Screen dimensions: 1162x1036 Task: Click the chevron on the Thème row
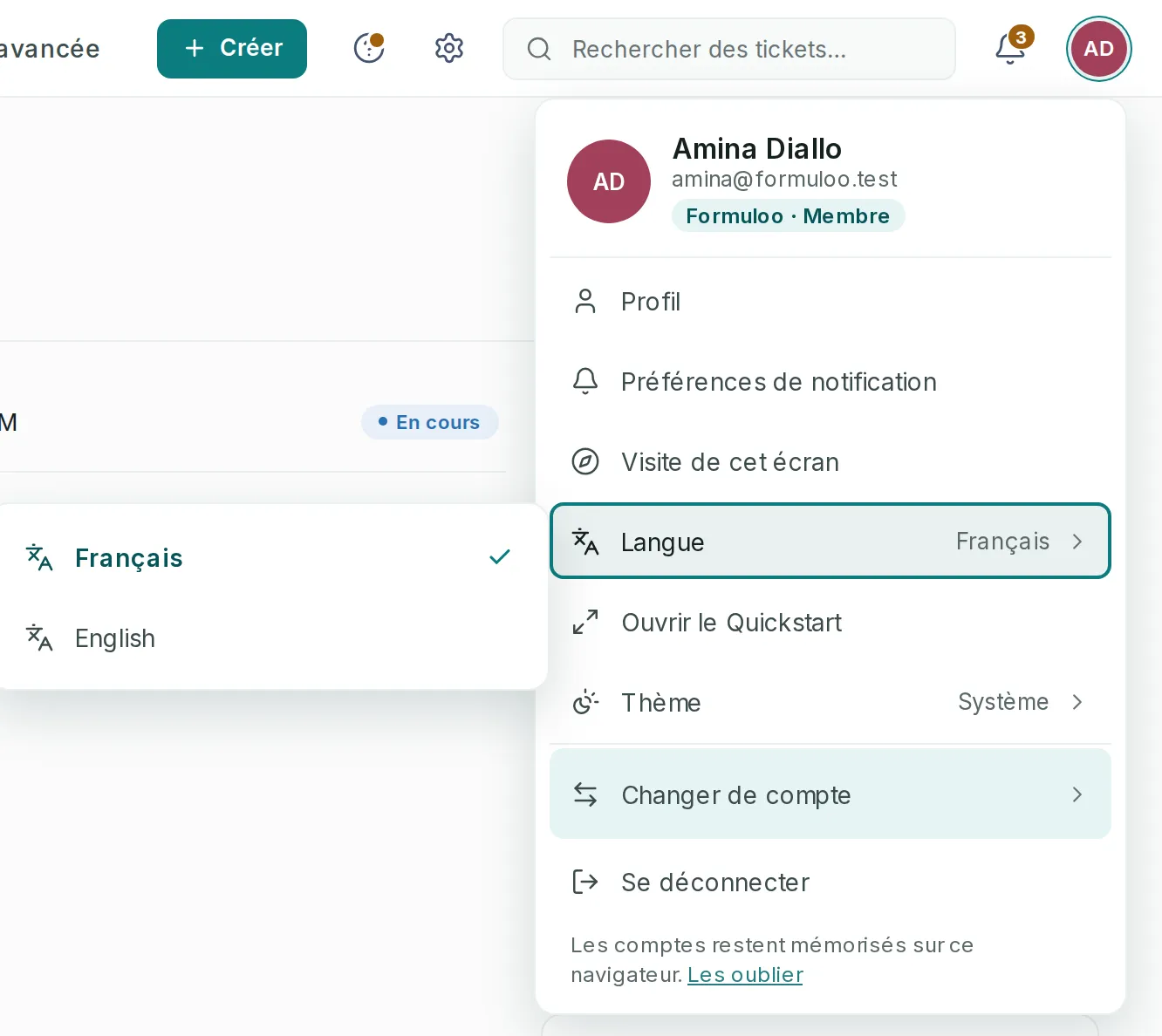click(1077, 702)
